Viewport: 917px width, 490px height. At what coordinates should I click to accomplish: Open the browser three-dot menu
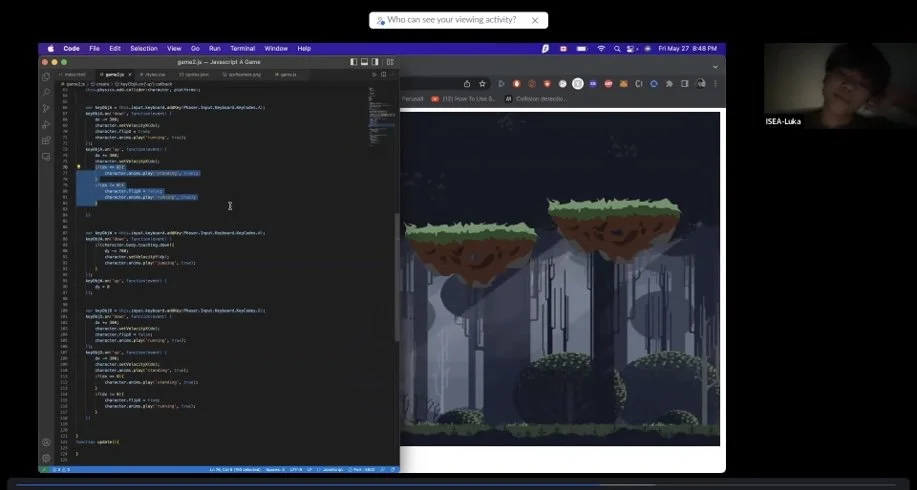click(x=715, y=84)
